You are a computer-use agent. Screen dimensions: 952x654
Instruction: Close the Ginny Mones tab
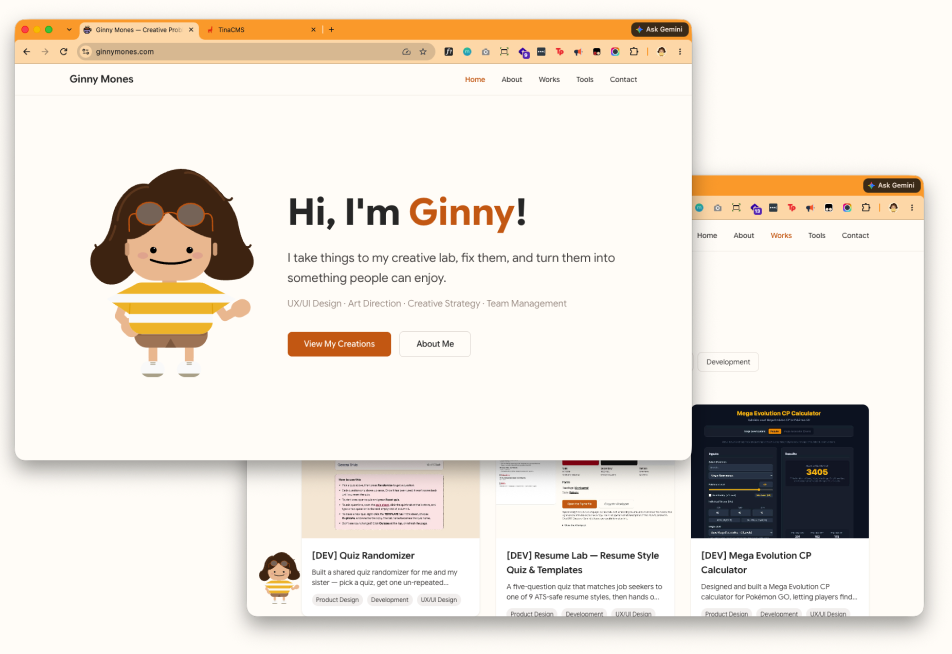(191, 29)
